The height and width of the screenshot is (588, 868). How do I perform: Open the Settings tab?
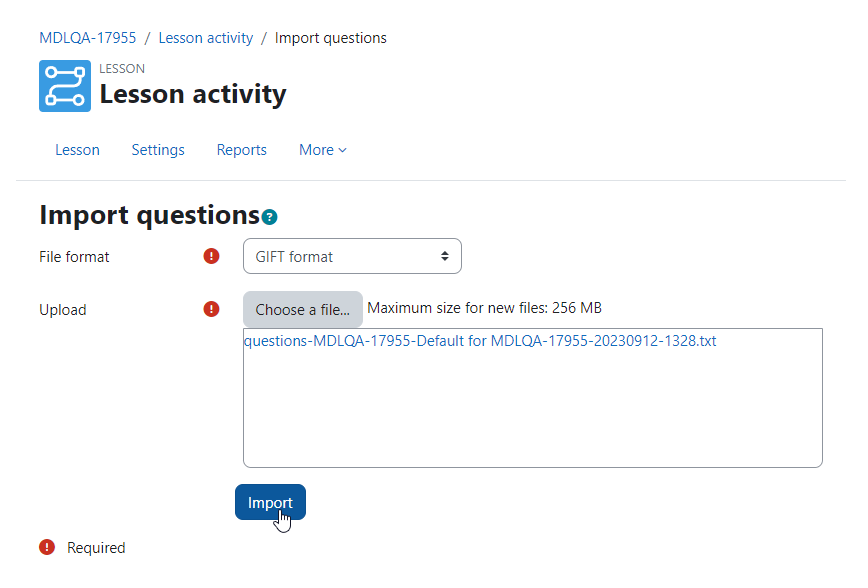pyautogui.click(x=158, y=150)
